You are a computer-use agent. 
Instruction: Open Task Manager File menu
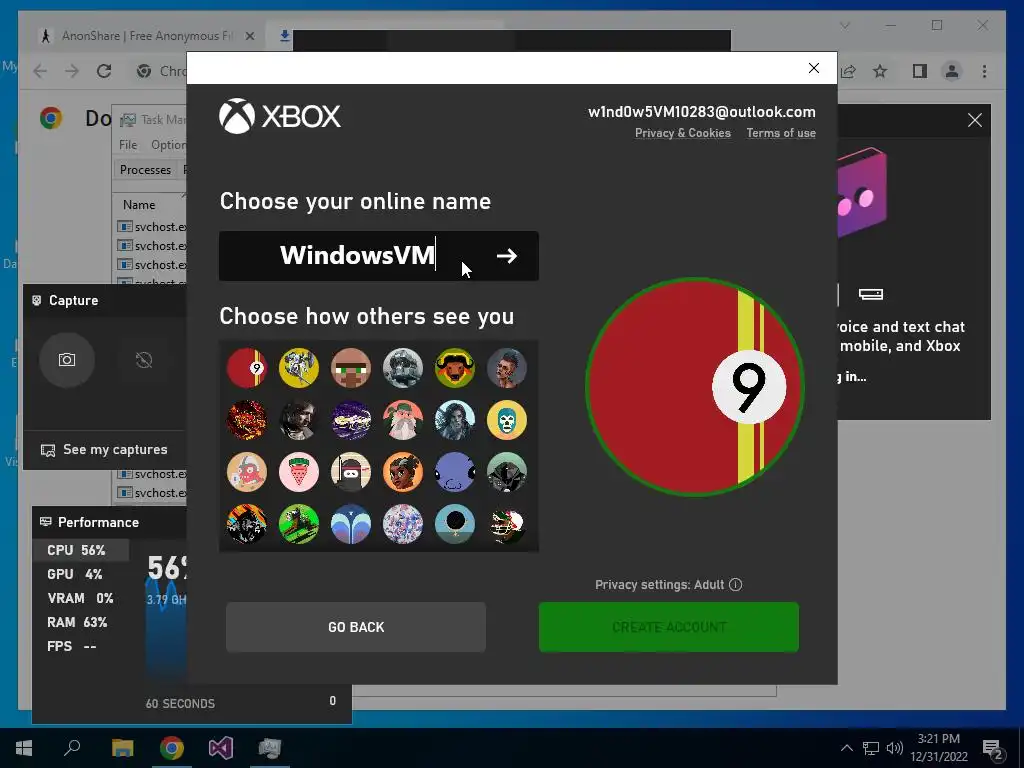pos(128,144)
